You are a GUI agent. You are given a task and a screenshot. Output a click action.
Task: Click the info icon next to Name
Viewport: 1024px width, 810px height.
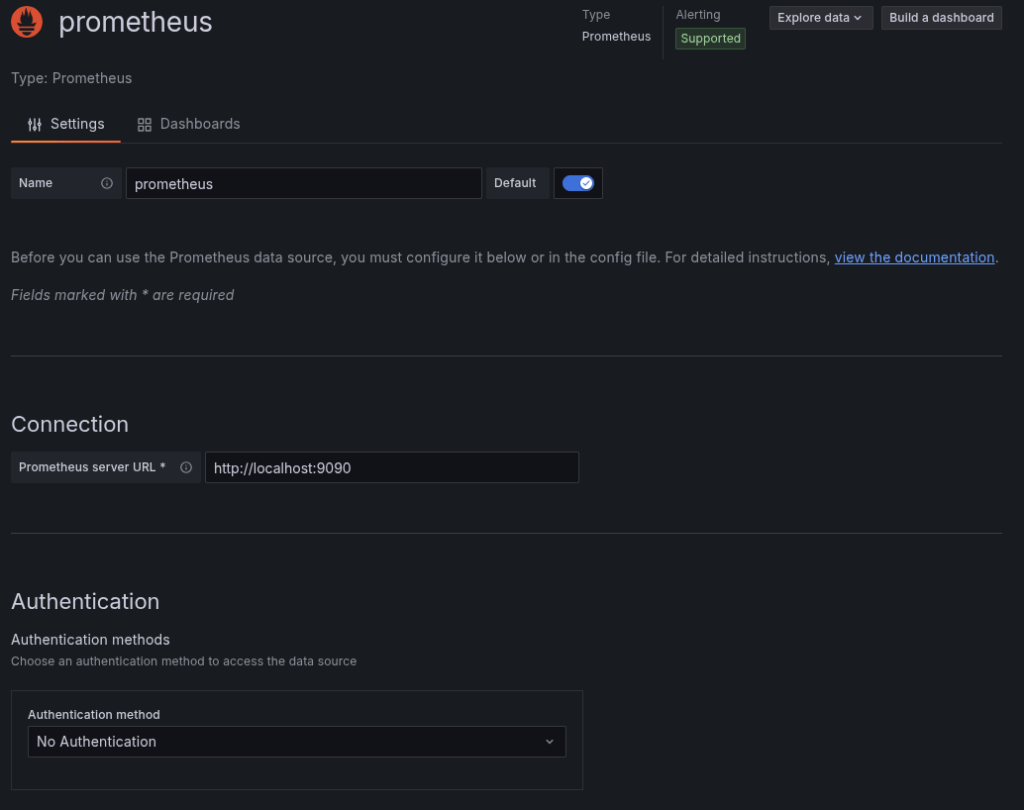(107, 183)
